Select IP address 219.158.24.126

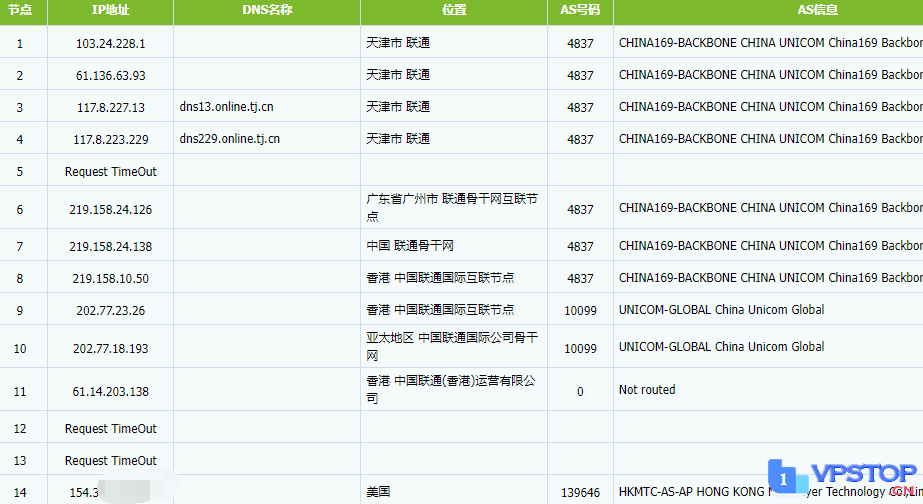pos(111,210)
